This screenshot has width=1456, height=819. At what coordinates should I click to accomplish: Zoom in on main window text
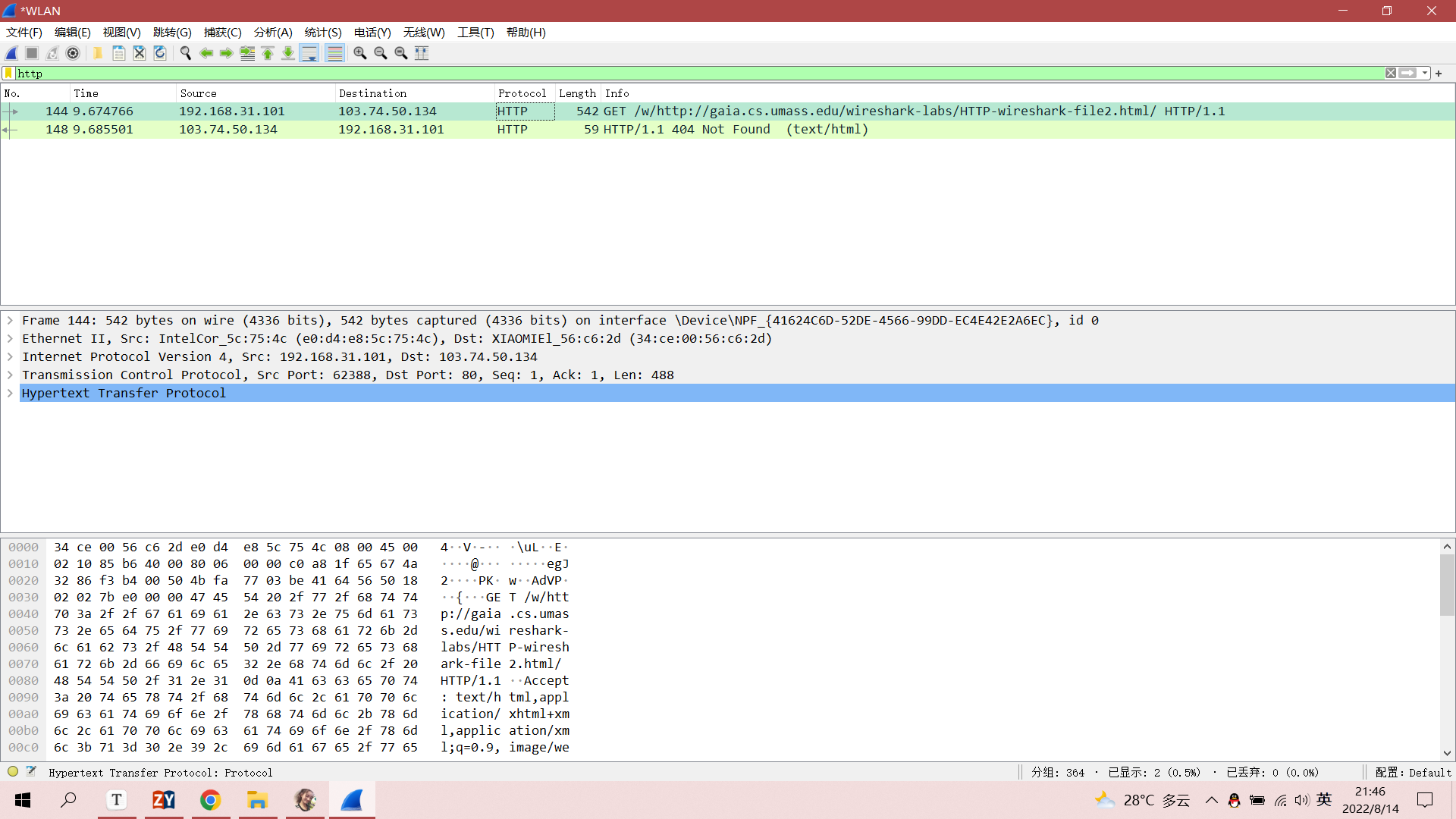click(360, 53)
